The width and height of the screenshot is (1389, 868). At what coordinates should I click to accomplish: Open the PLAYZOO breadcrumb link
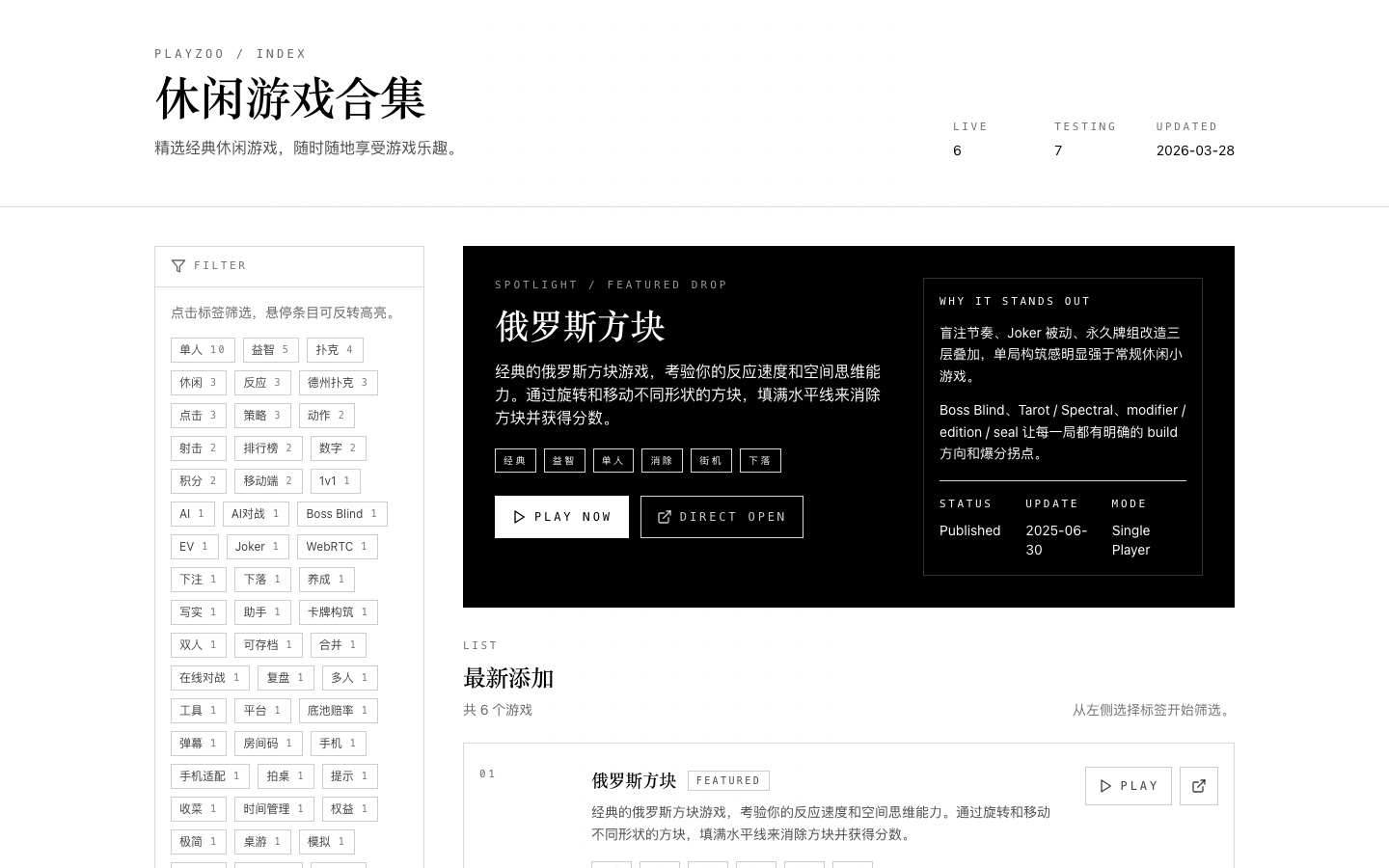(x=189, y=54)
